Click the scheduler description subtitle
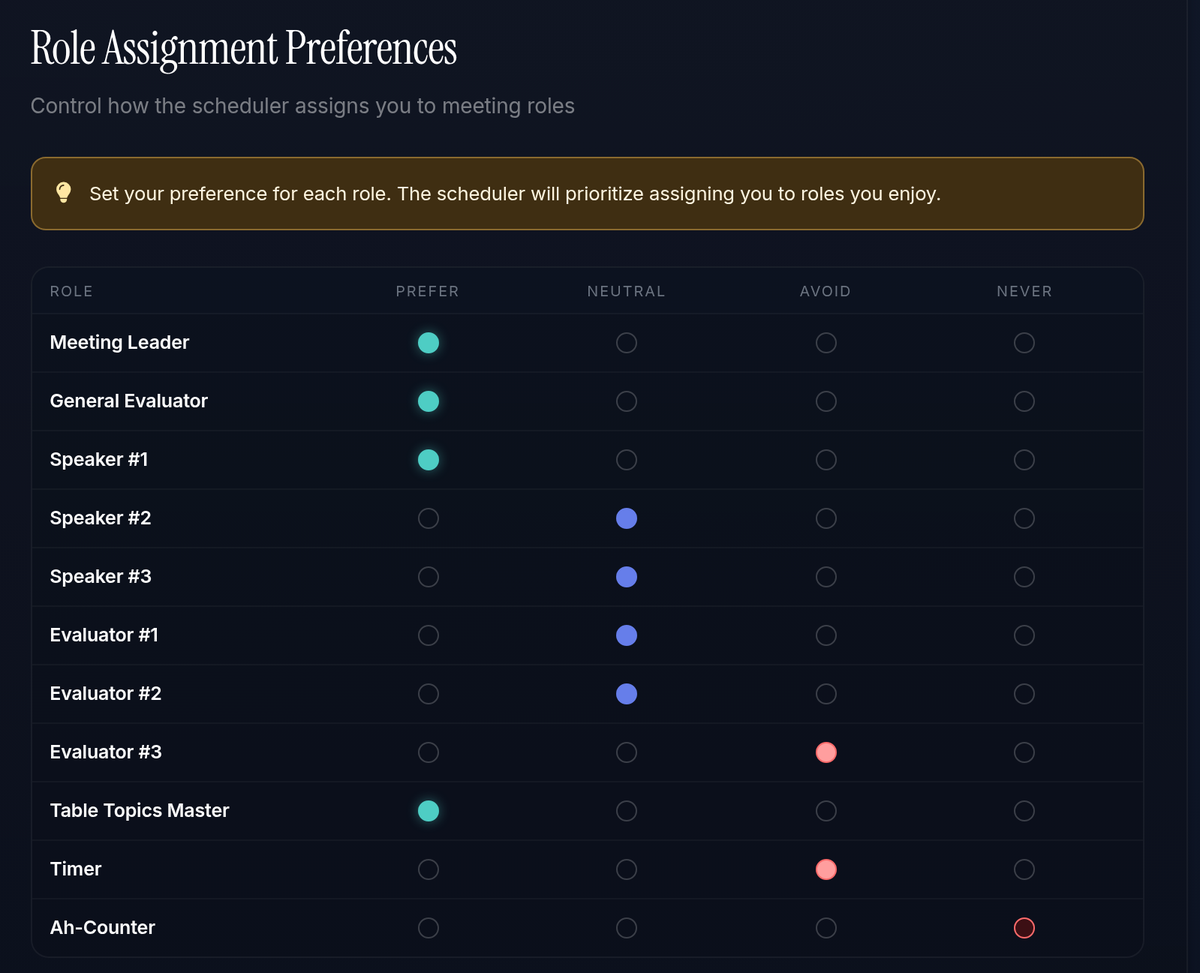Viewport: 1200px width, 973px height. 303,106
